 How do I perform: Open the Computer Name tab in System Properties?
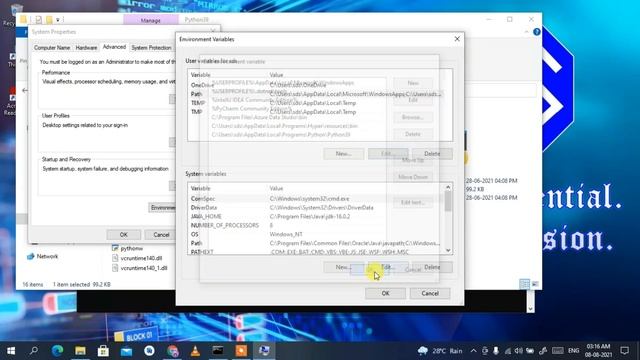pos(52,48)
